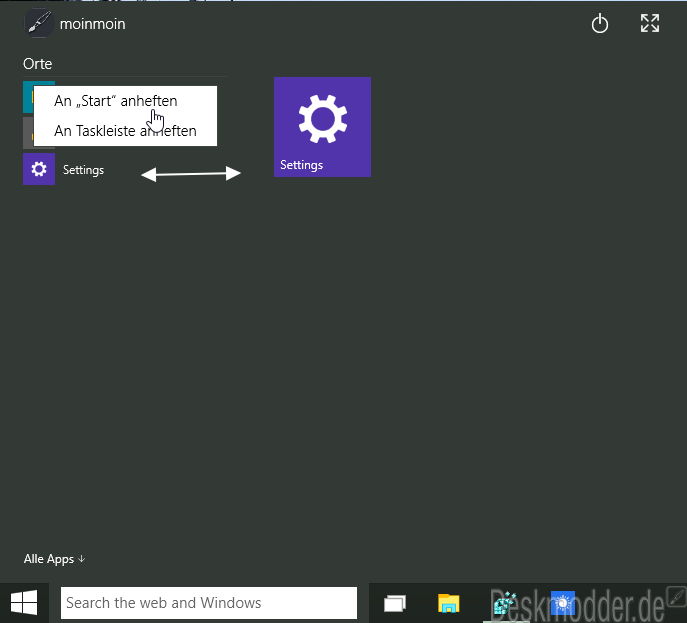The height and width of the screenshot is (623, 687).
Task: Click the moinmoin user name
Action: click(92, 24)
